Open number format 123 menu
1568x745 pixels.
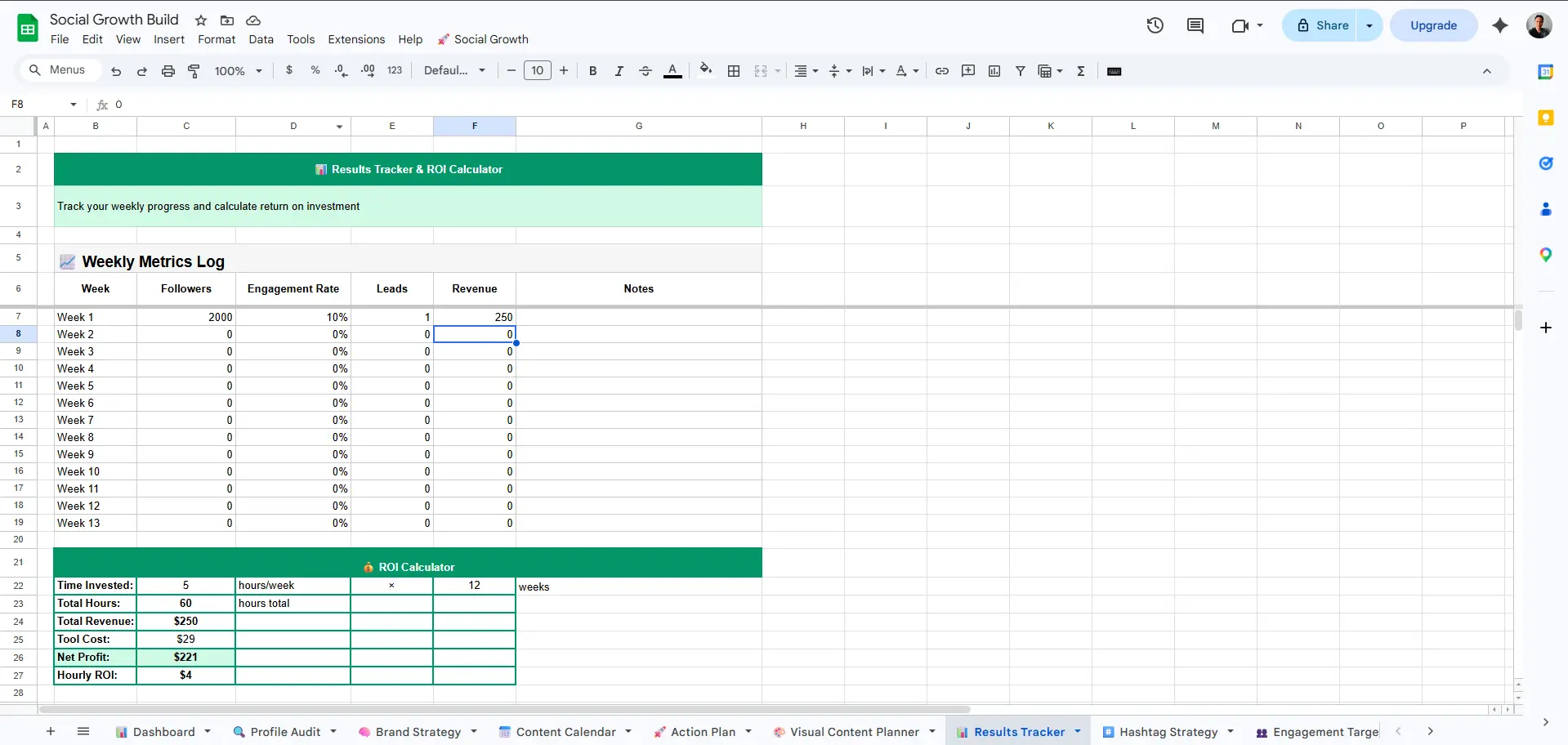pos(395,70)
